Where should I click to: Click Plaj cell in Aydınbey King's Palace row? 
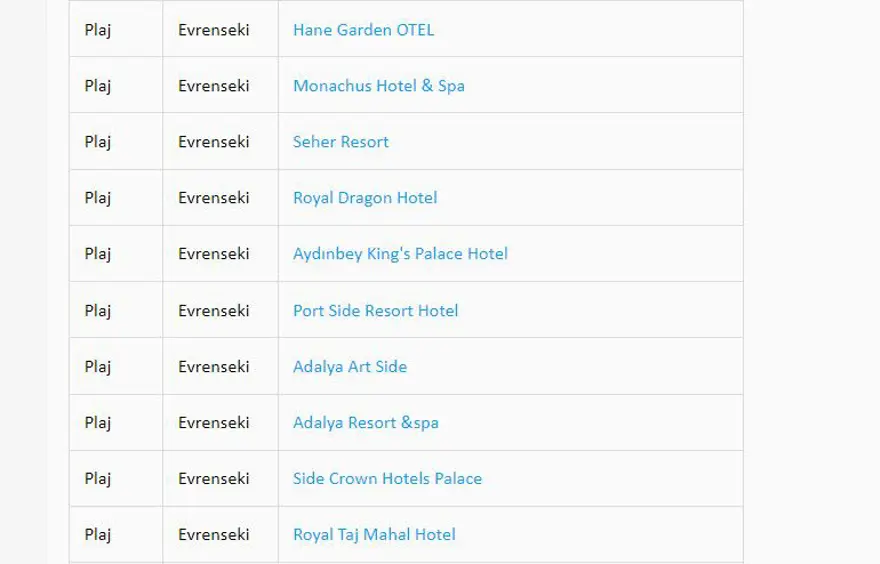coord(98,254)
